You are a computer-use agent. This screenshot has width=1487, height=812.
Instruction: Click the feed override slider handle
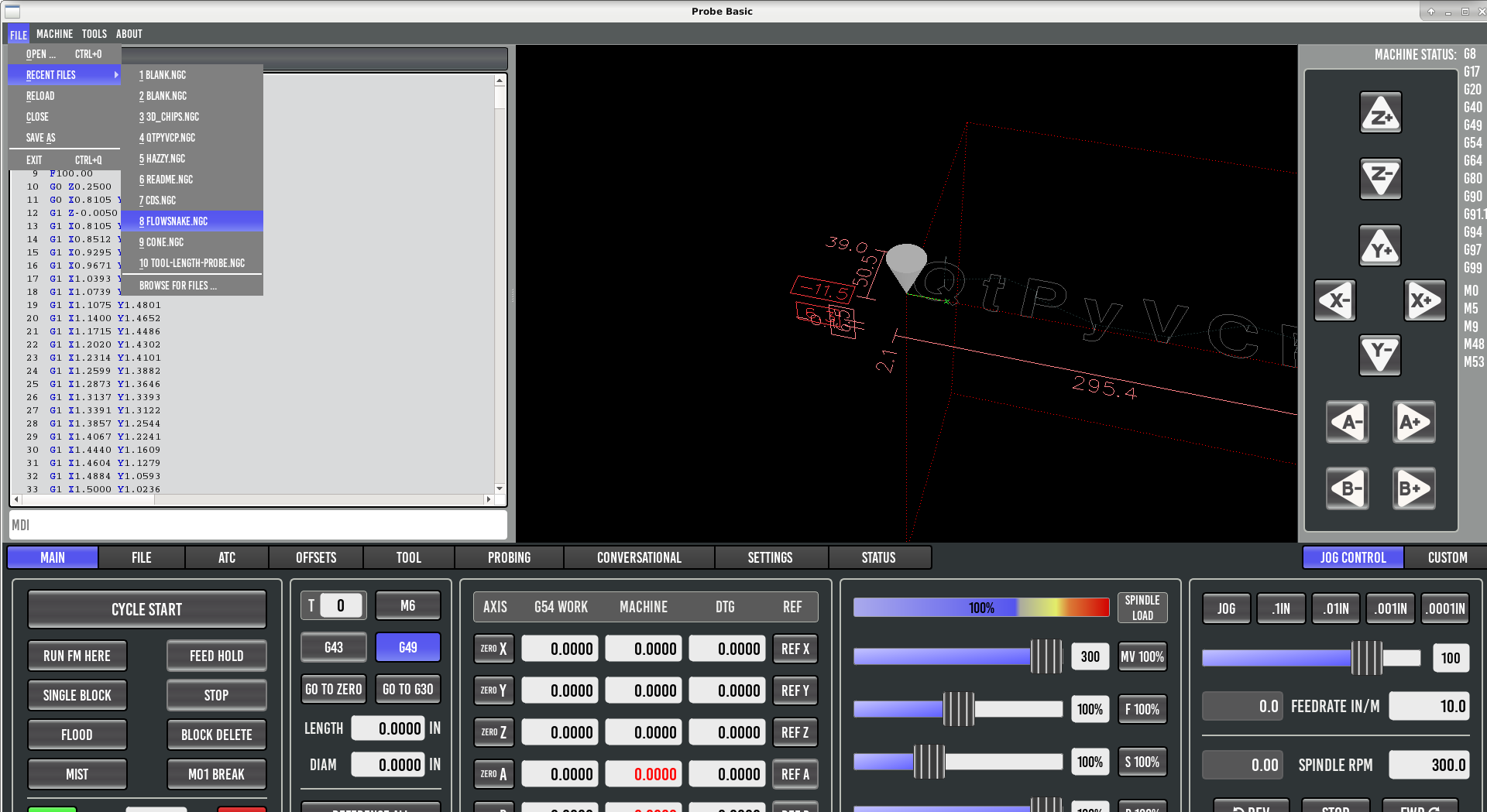pyautogui.click(x=959, y=709)
